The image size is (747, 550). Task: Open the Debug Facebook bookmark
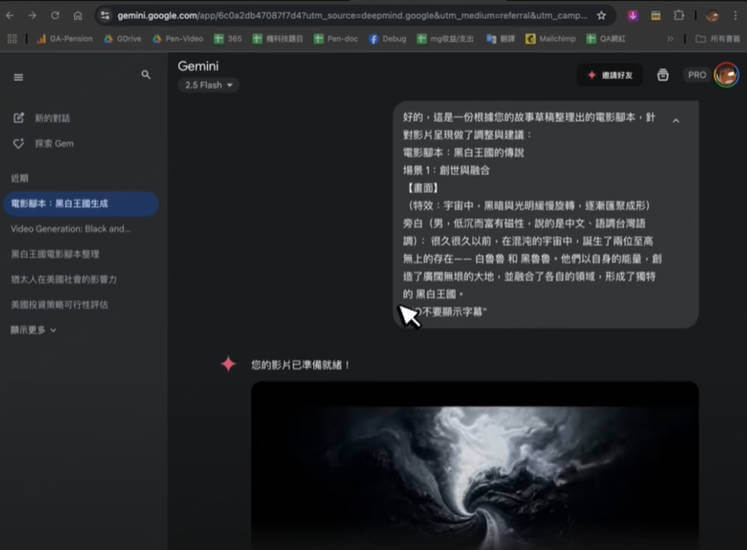(388, 39)
